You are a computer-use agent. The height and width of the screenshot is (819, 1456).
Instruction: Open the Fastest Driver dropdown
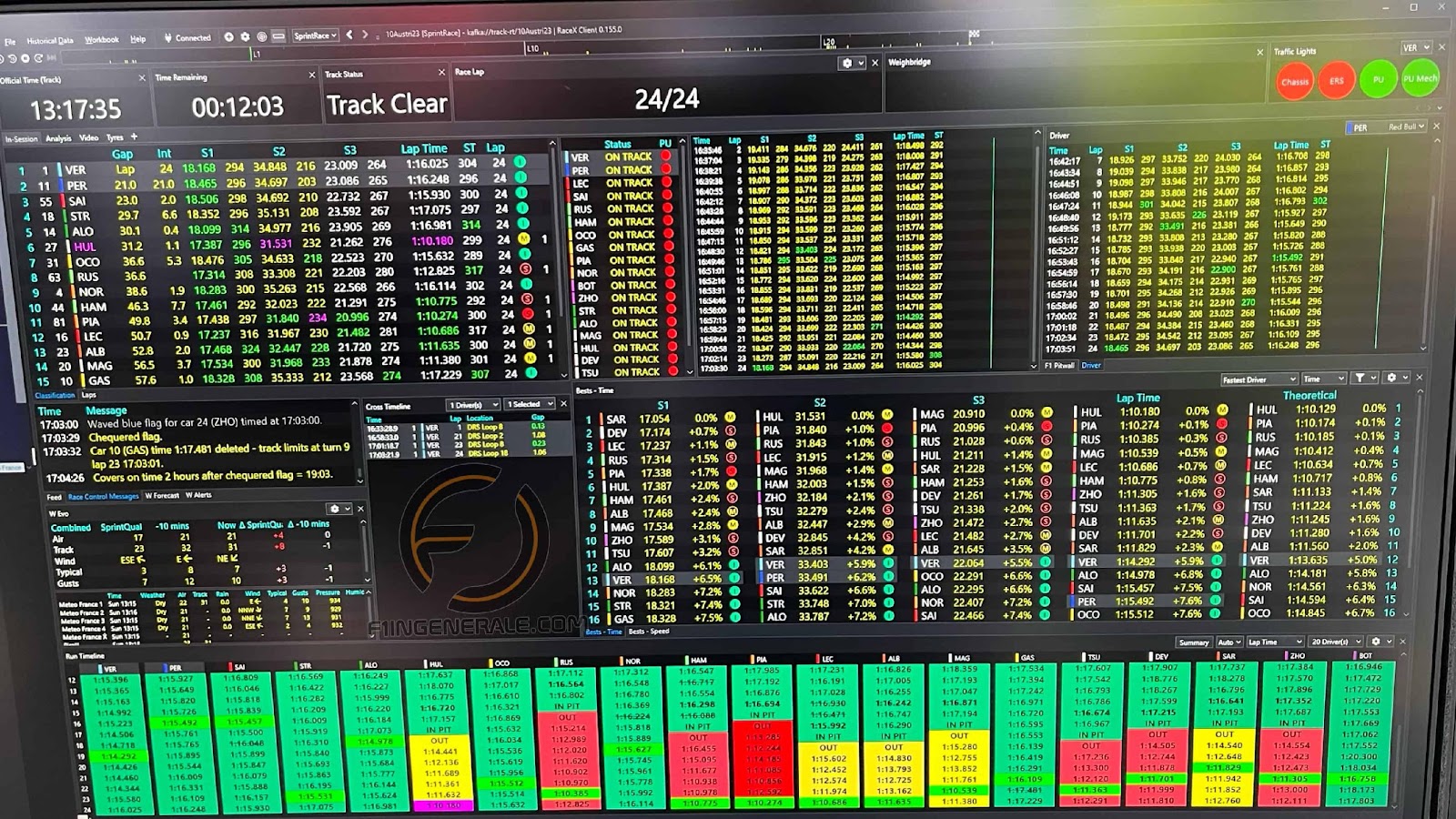1259,379
